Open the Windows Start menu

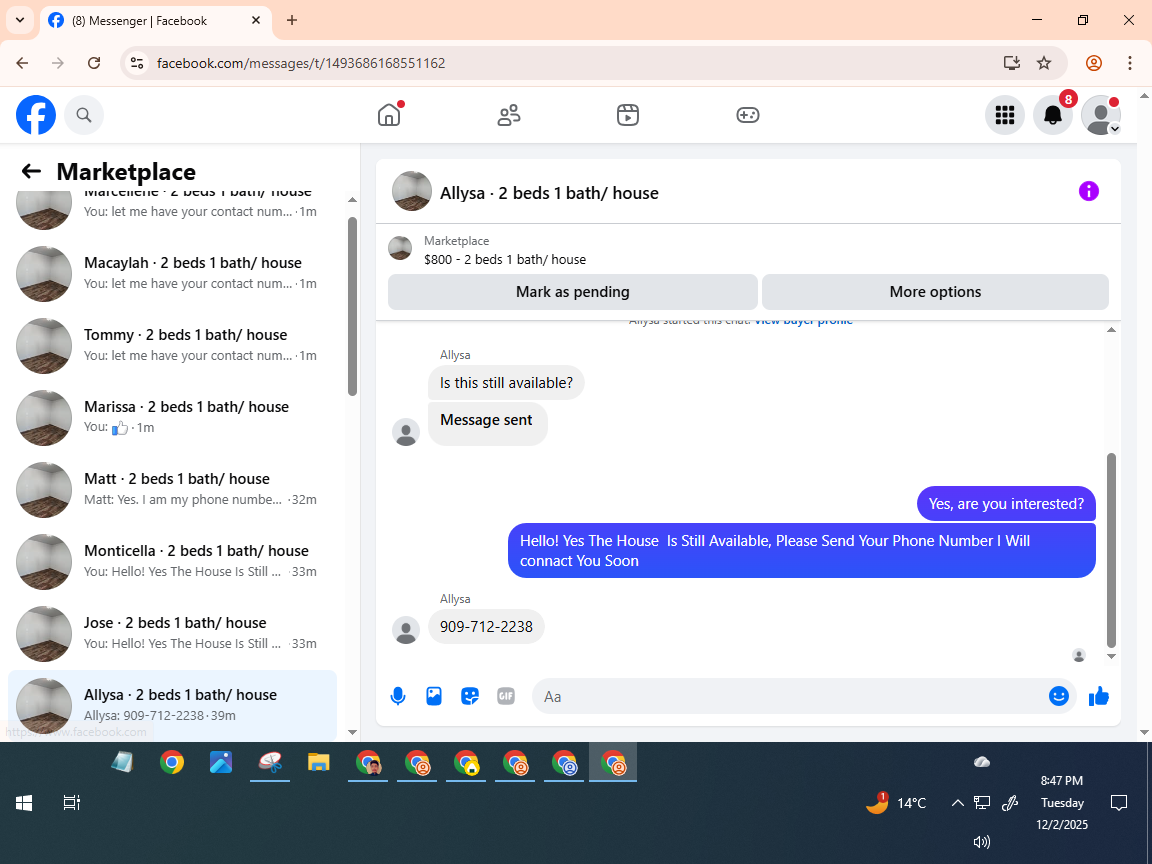pyautogui.click(x=24, y=803)
